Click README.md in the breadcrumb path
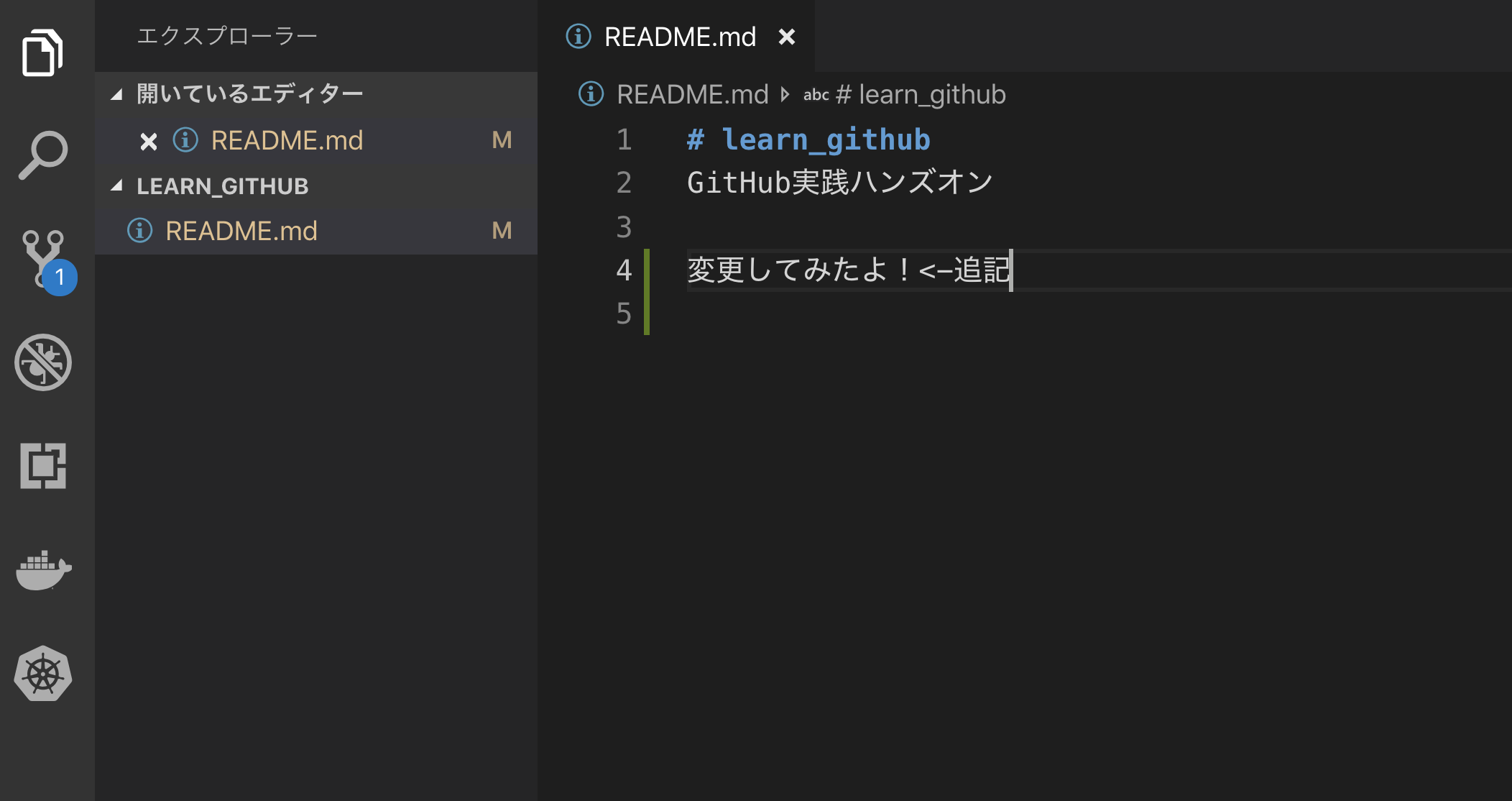Image resolution: width=1512 pixels, height=801 pixels. tap(693, 94)
